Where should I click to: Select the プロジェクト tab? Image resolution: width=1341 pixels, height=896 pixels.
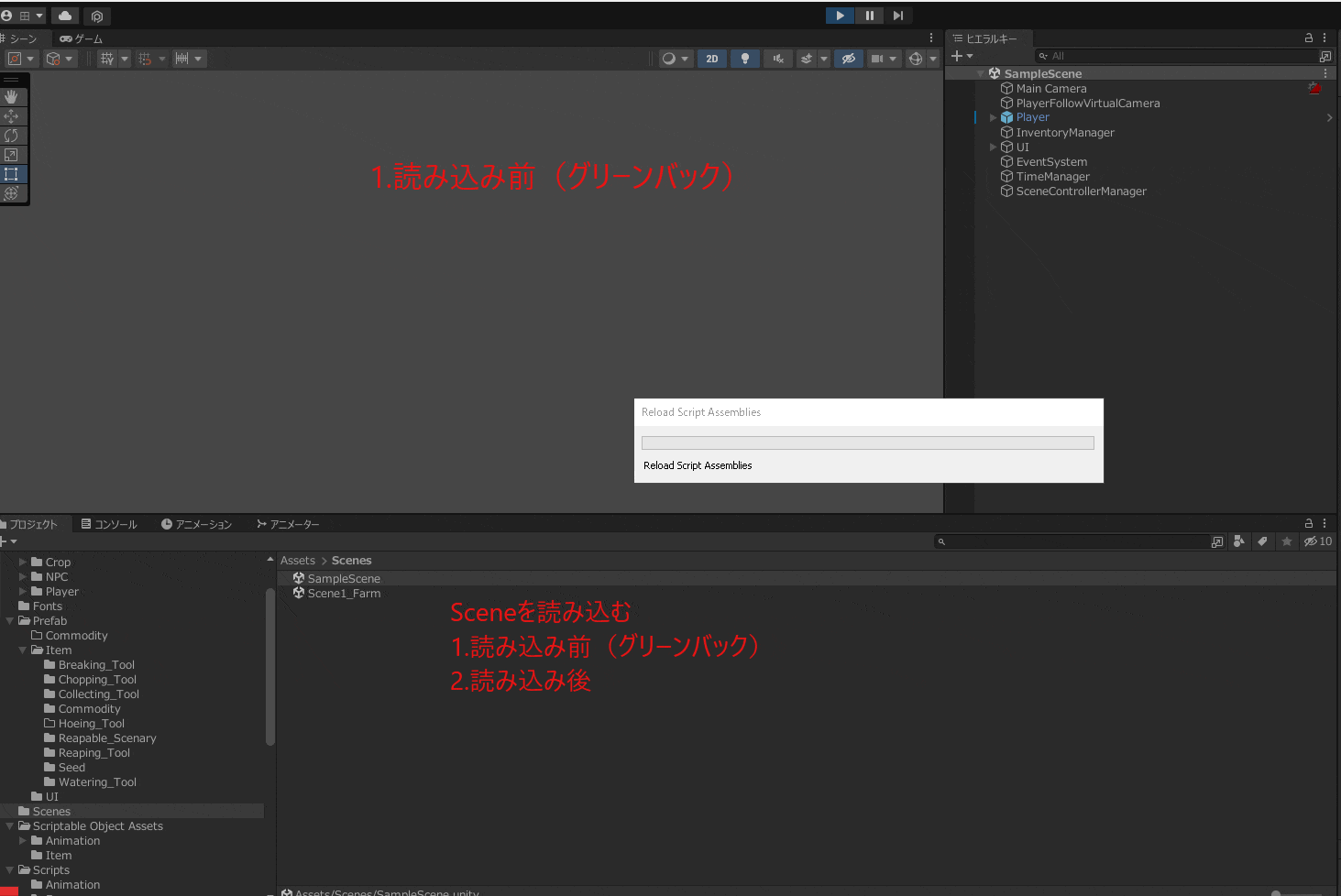pos(31,524)
